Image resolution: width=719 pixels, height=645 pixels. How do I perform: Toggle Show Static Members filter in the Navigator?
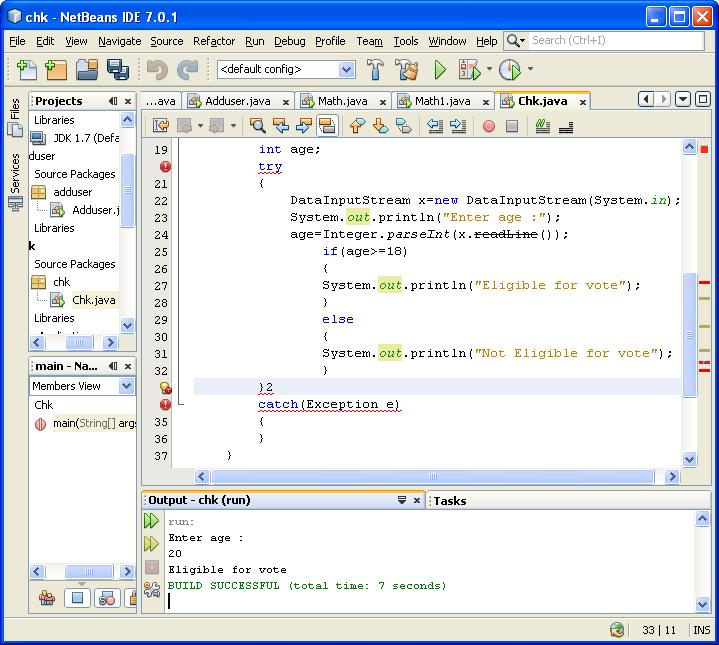(x=107, y=598)
